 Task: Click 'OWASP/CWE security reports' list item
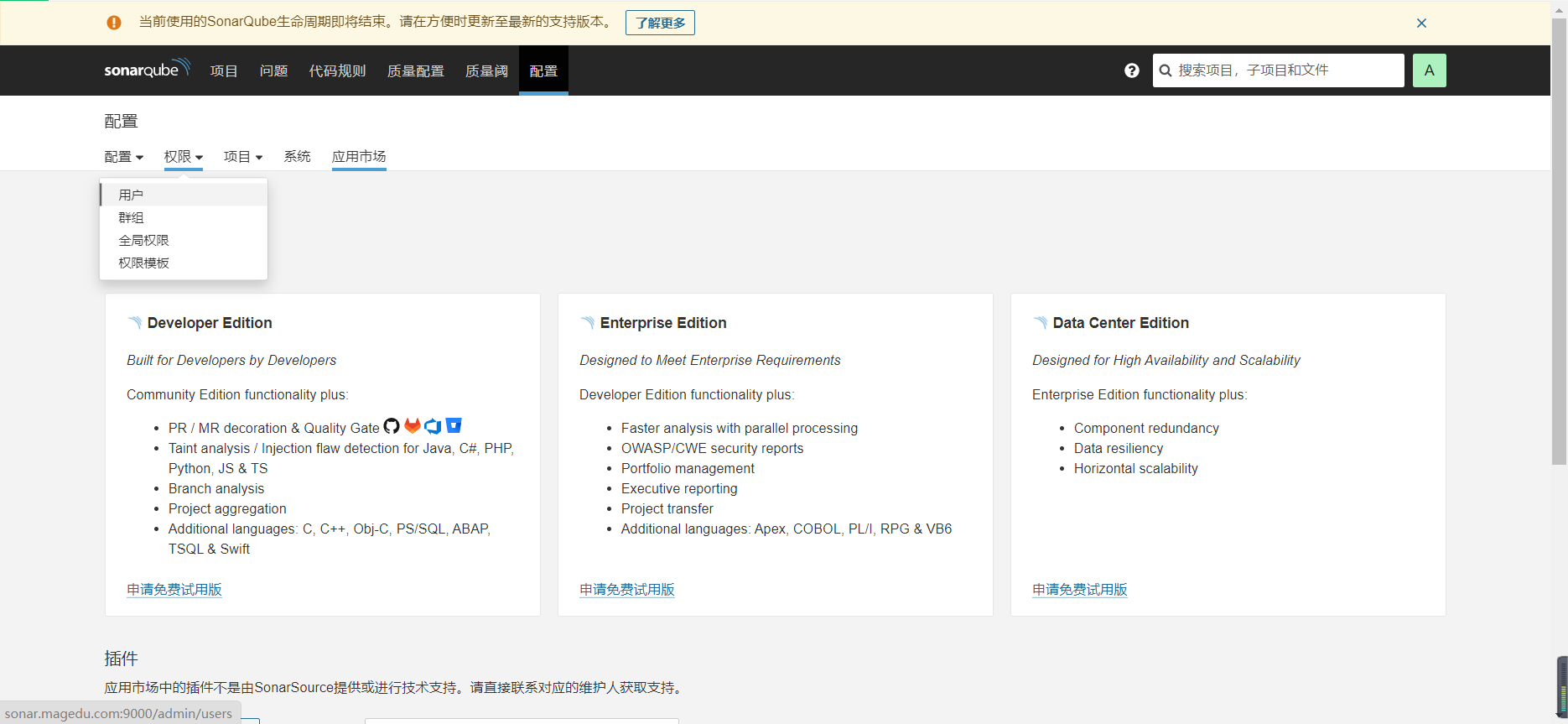point(712,448)
